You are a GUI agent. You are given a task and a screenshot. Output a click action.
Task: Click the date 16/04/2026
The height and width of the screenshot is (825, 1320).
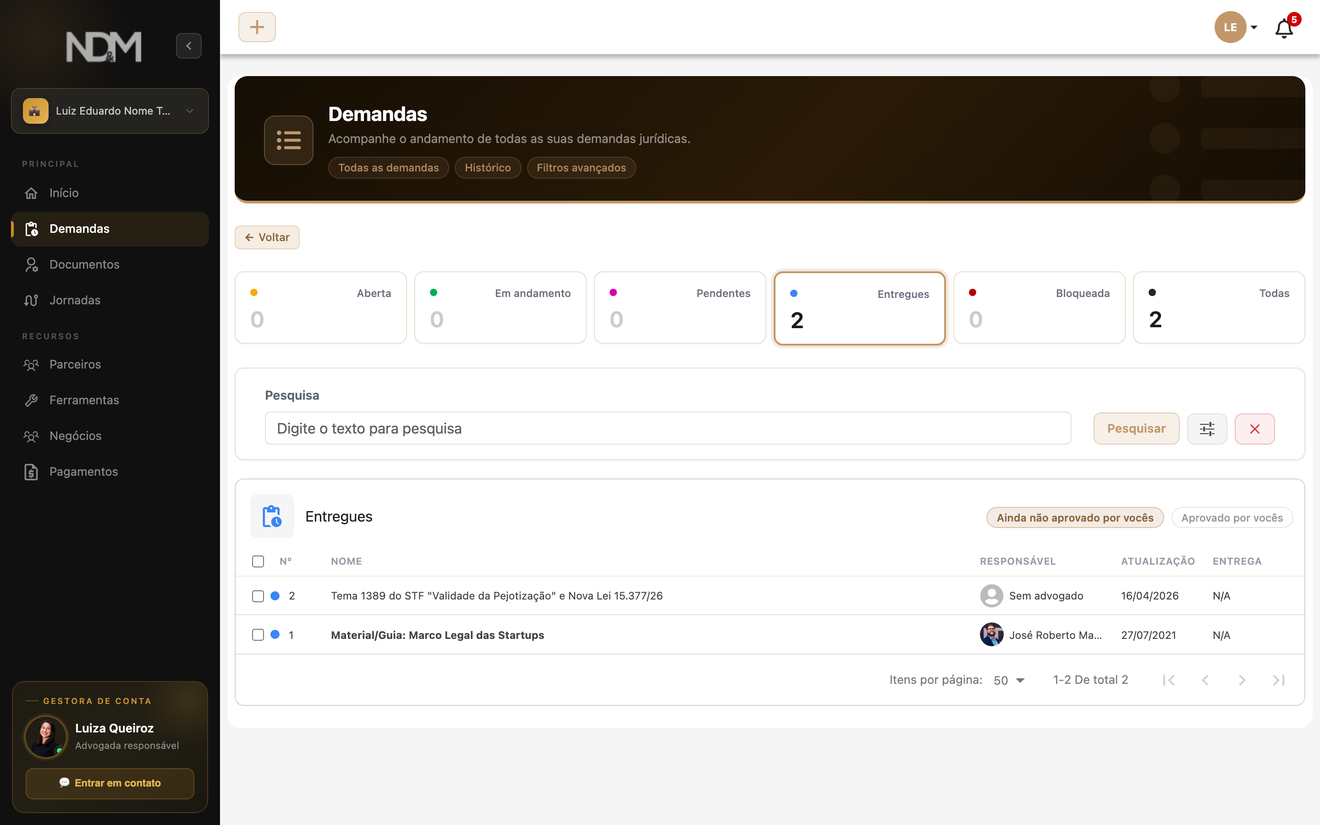click(x=1150, y=596)
